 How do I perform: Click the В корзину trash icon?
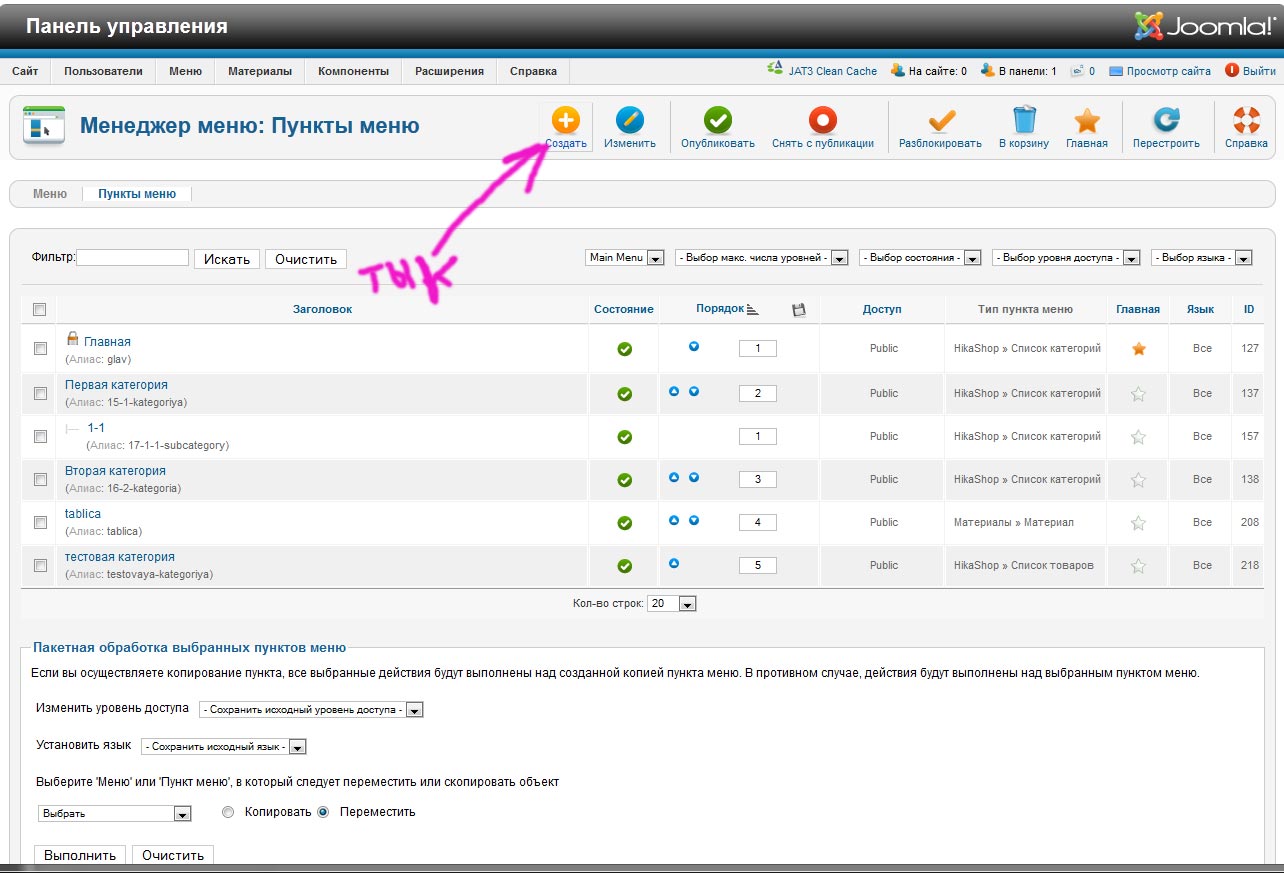pos(1024,122)
